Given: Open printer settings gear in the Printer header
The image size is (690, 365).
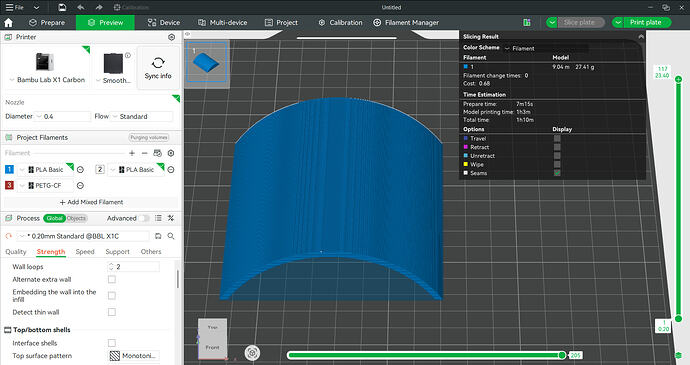Looking at the screenshot, I should coord(172,37).
